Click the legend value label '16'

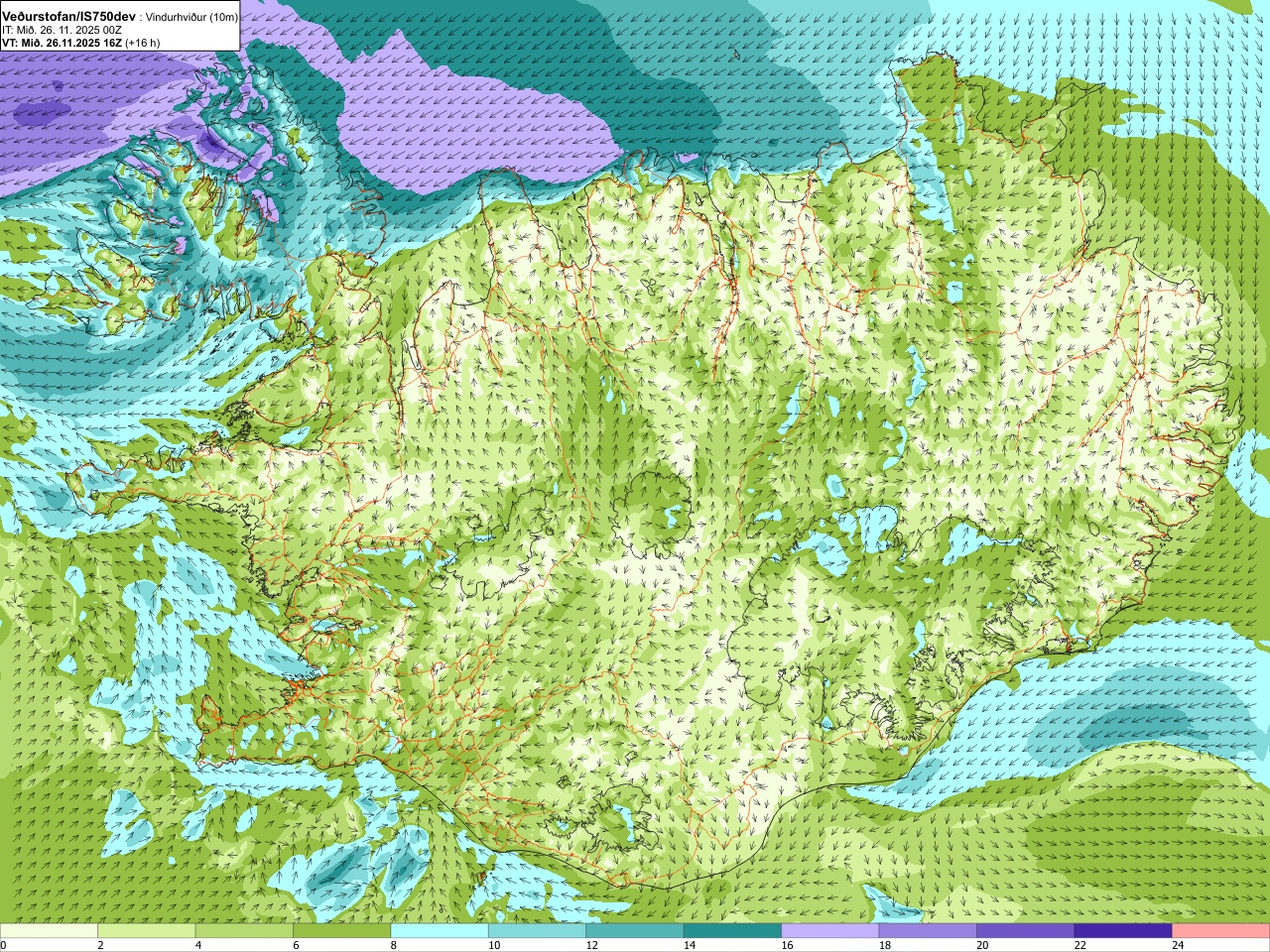[x=787, y=946]
